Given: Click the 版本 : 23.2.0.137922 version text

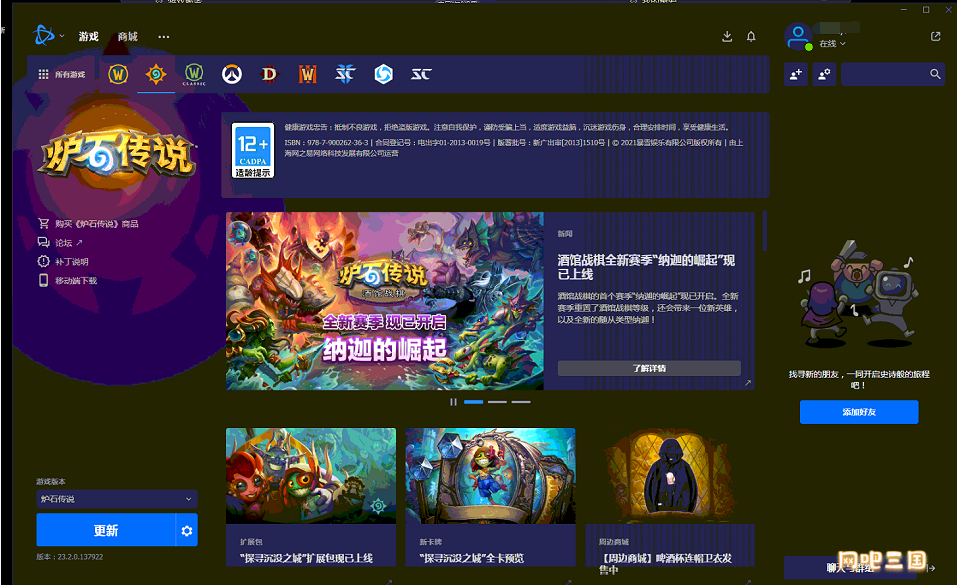Looking at the screenshot, I should 70,557.
